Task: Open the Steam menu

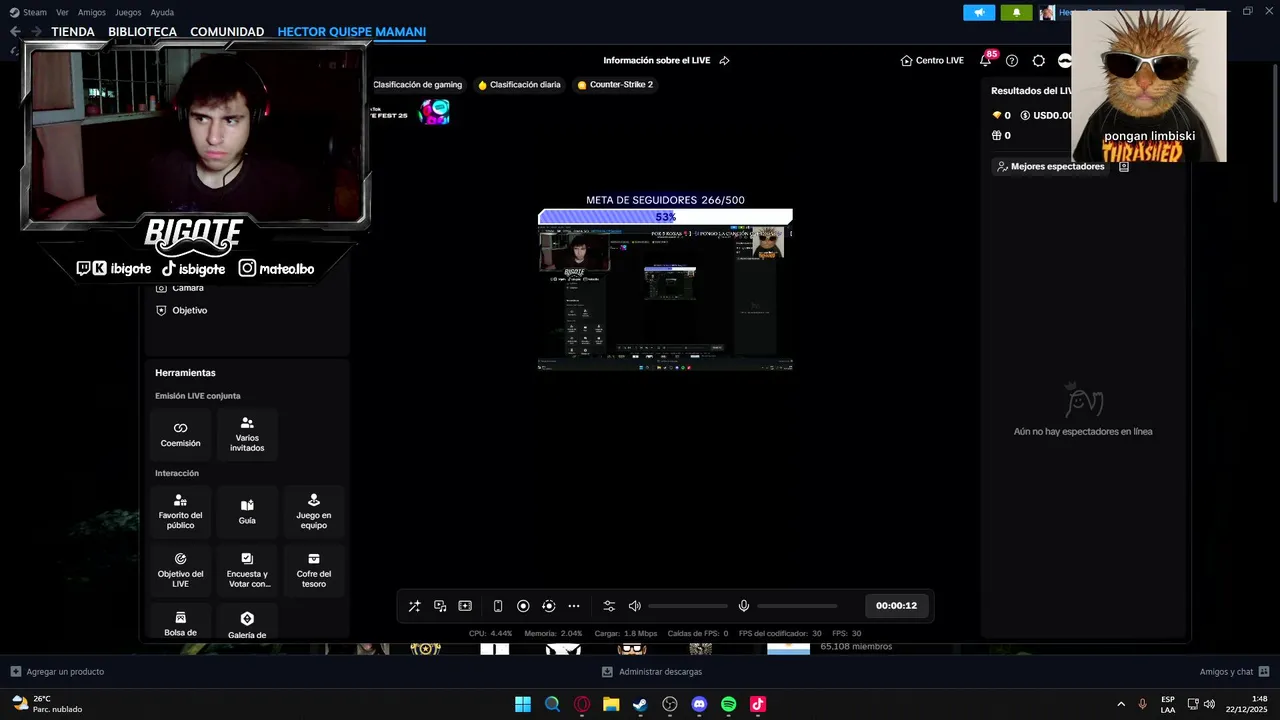Action: coord(28,12)
